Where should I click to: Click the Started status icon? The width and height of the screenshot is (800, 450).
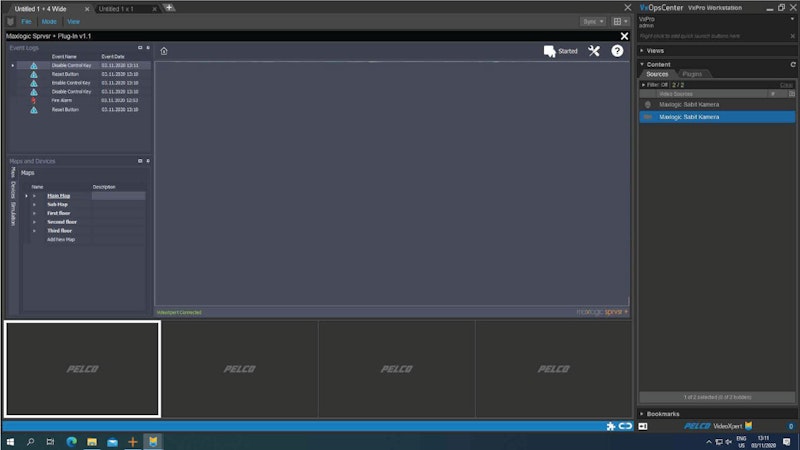550,51
